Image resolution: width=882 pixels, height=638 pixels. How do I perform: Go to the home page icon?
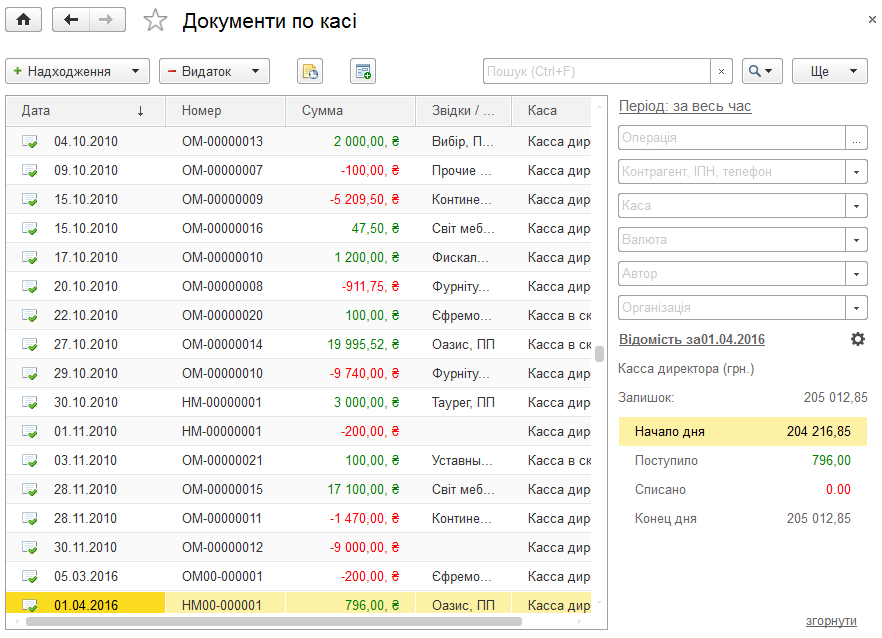point(24,20)
